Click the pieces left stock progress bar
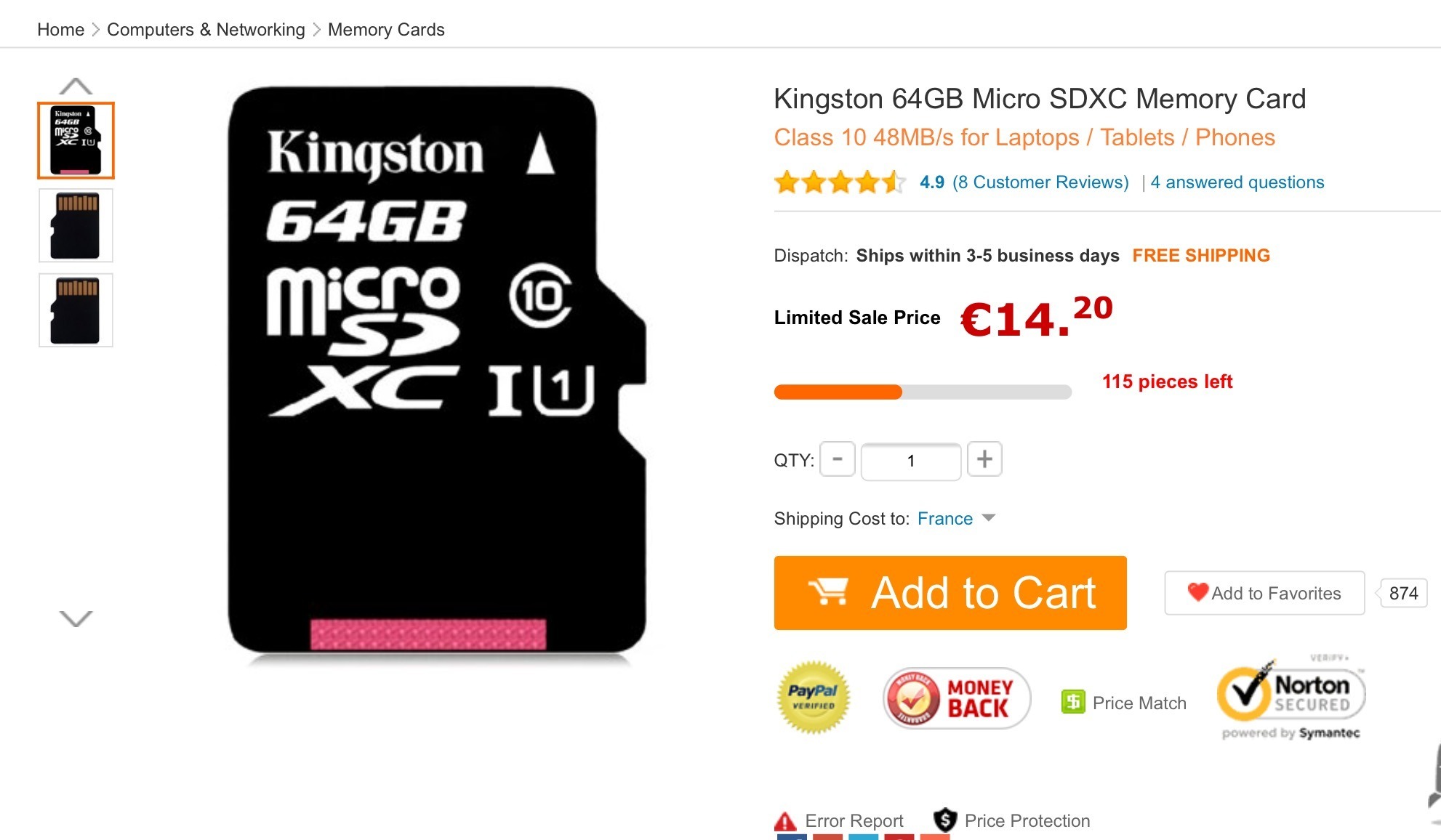Screen dimensions: 1441x840 (923, 392)
